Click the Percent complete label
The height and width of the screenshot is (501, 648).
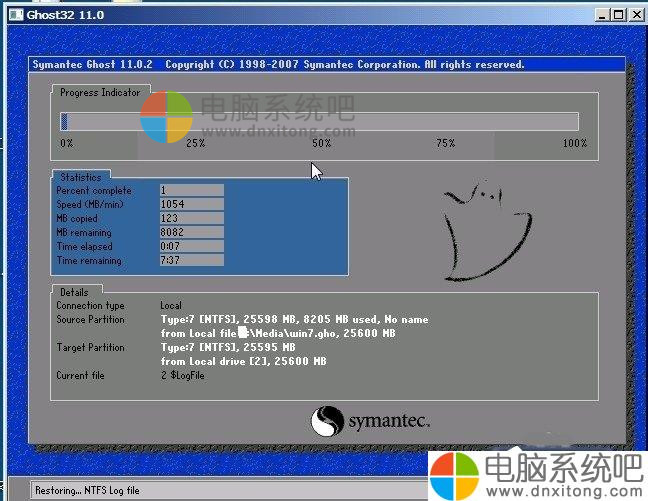coord(94,191)
